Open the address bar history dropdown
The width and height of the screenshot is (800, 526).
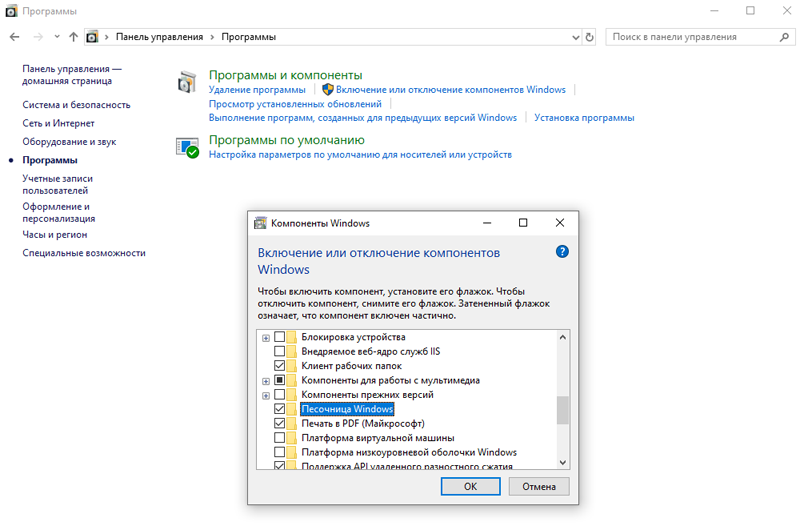coord(573,37)
